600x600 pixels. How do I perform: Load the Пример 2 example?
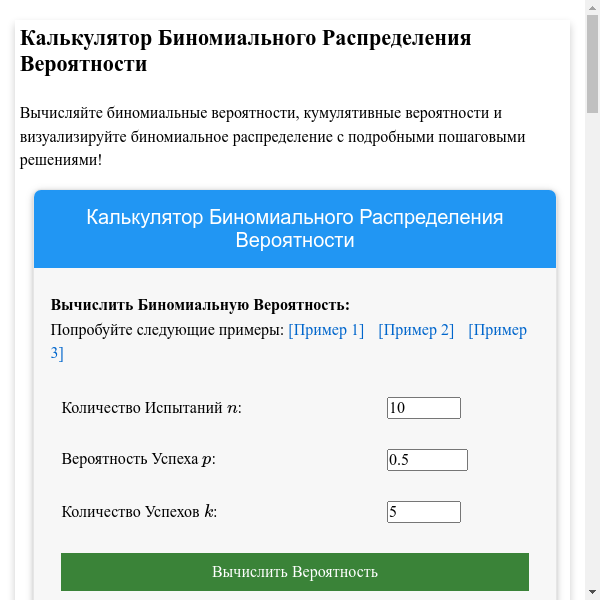tap(416, 330)
